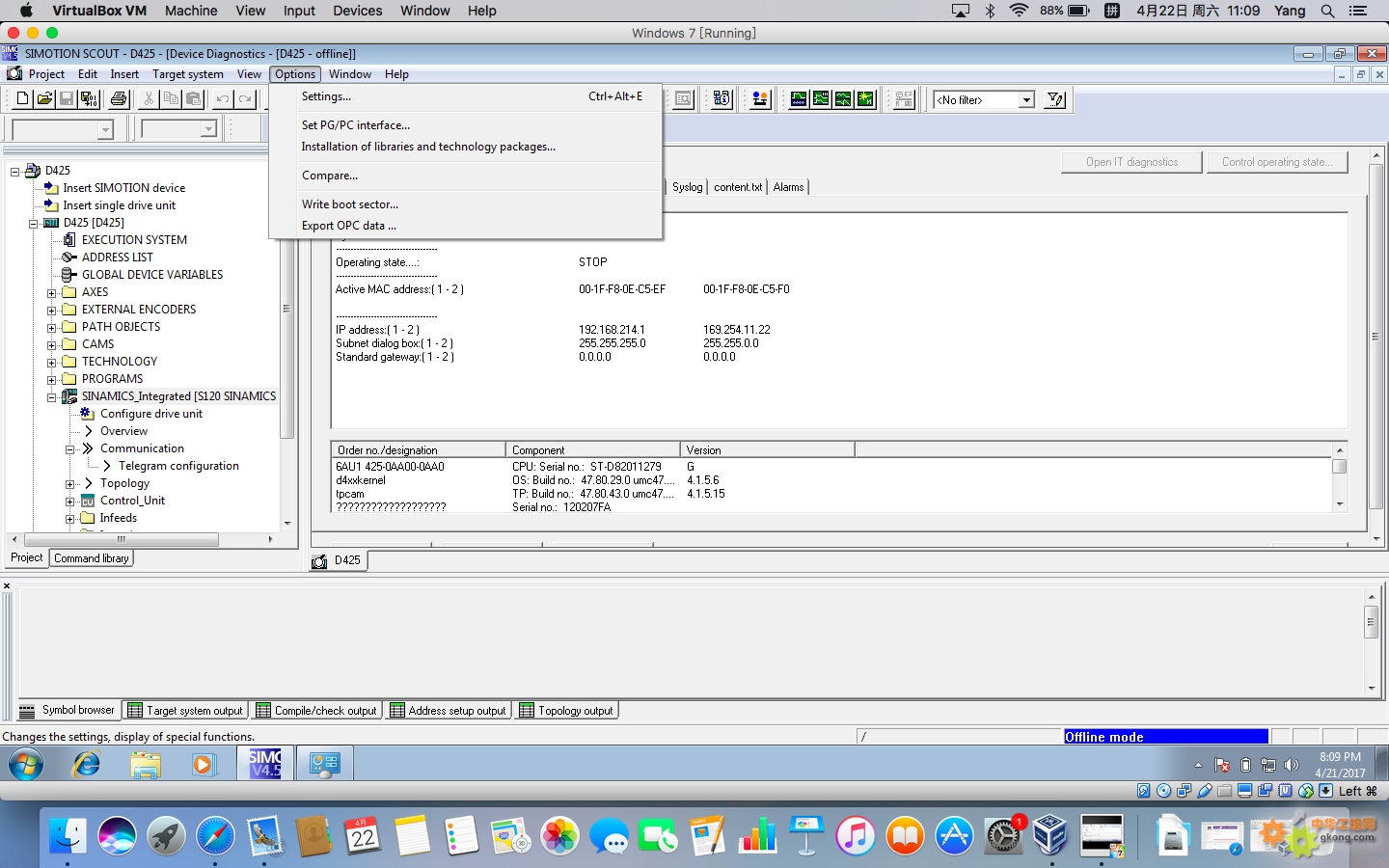Expand the Infeeds folder
Image resolution: width=1389 pixels, height=868 pixels.
(70, 518)
